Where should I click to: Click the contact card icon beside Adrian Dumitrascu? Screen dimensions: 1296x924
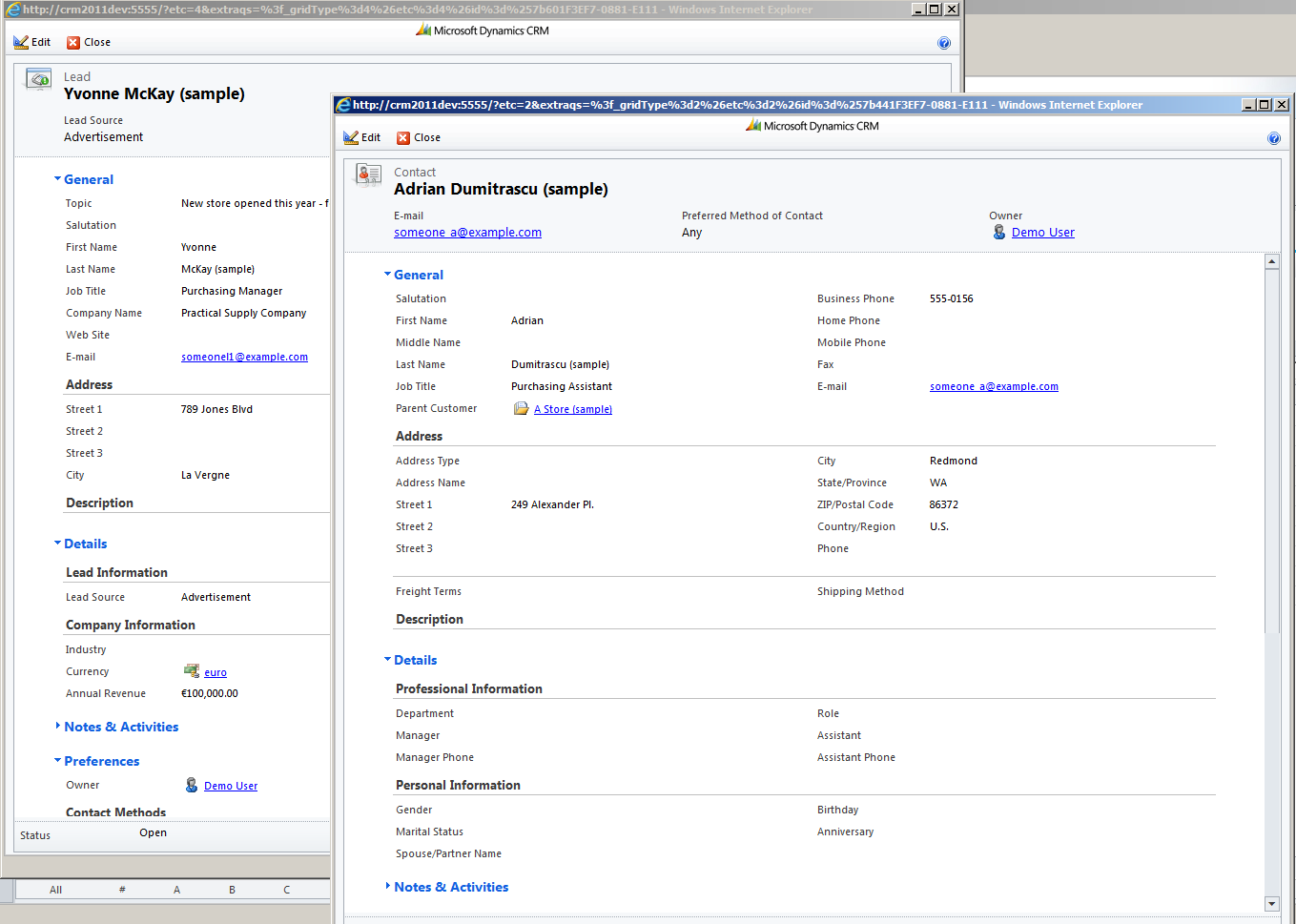click(367, 175)
